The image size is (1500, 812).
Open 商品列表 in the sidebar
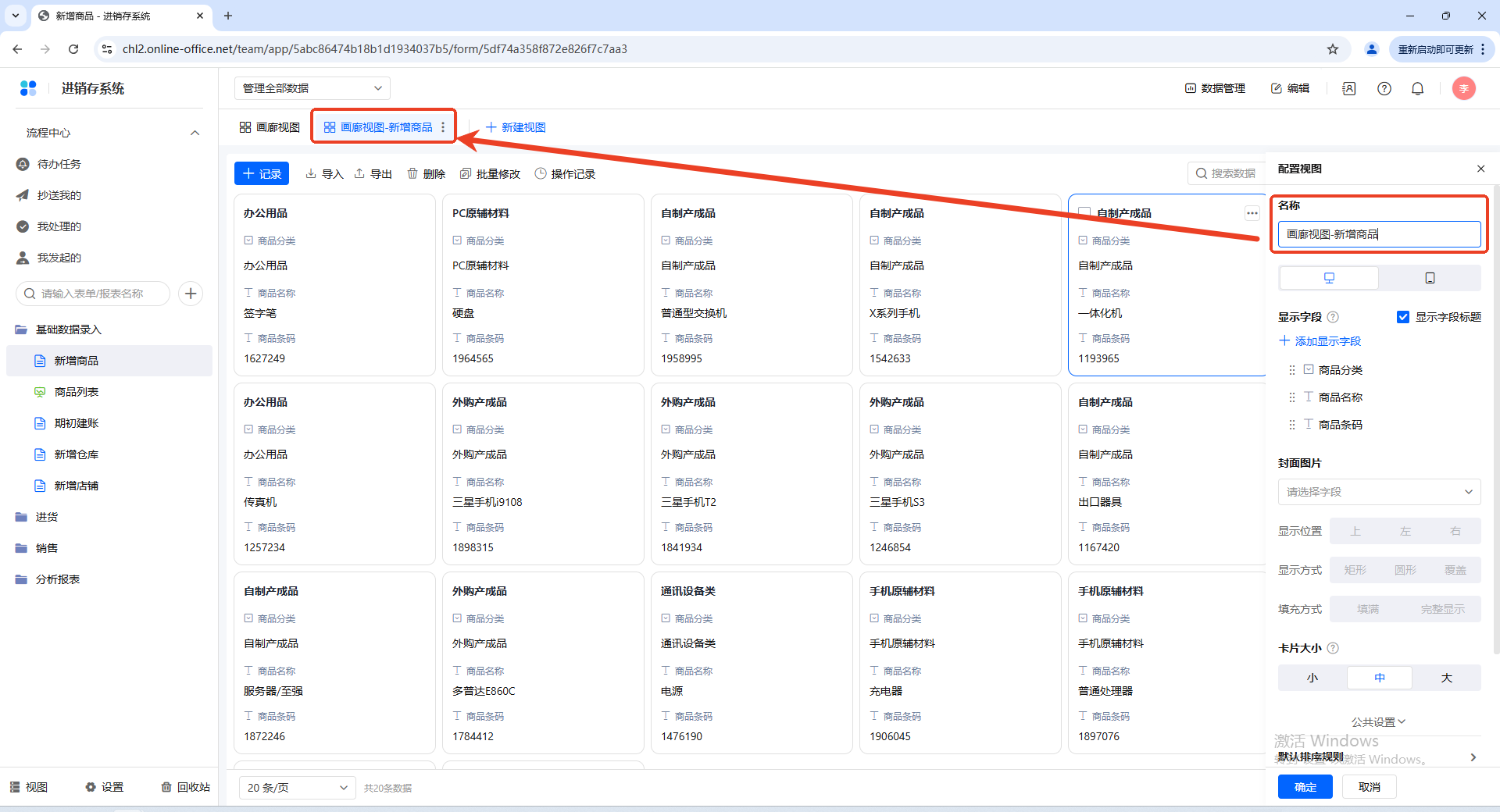pyautogui.click(x=77, y=392)
